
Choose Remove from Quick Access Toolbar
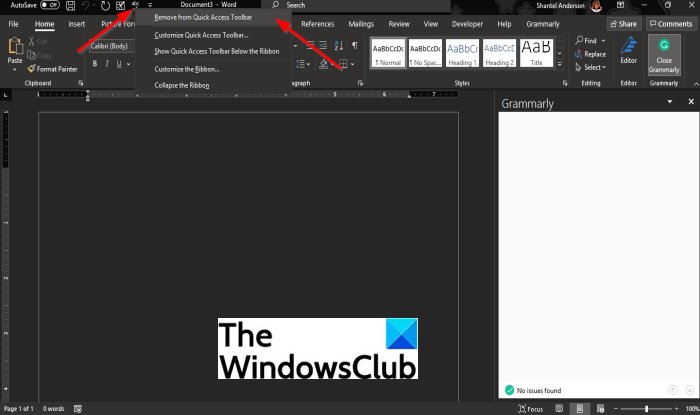tap(203, 17)
